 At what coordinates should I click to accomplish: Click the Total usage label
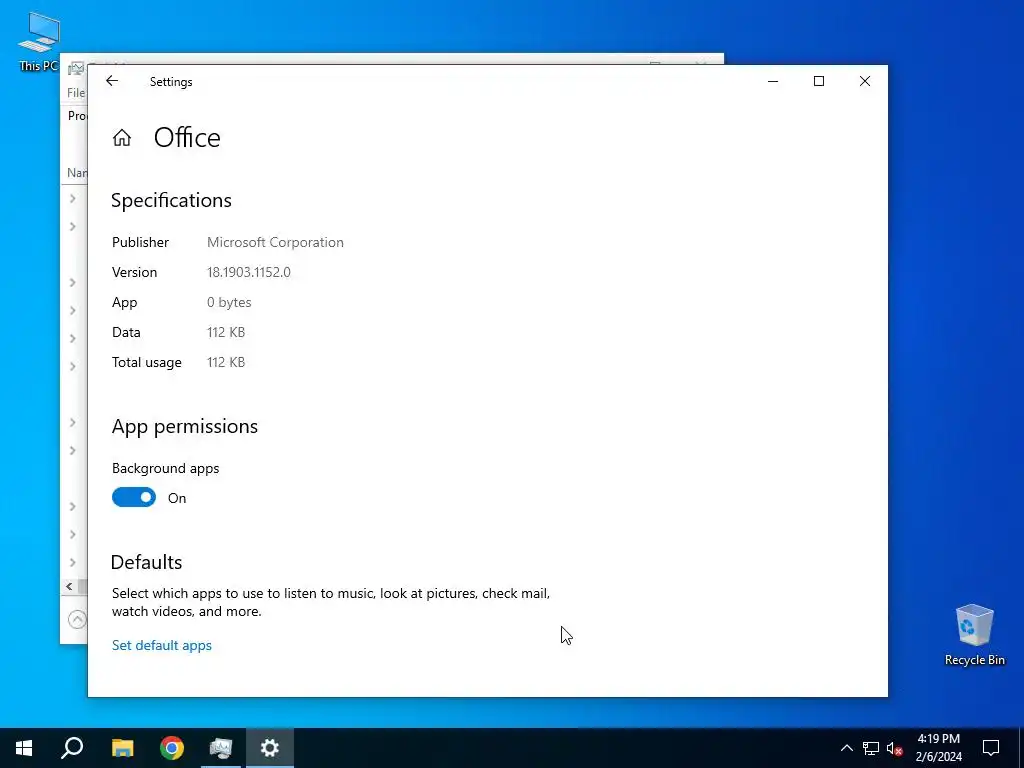tap(147, 362)
